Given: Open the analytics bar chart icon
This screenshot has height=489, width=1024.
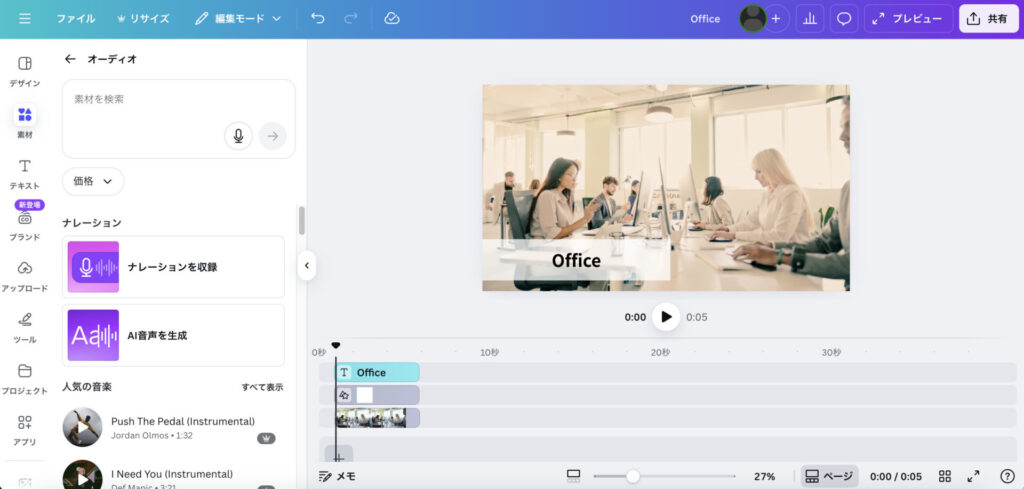Looking at the screenshot, I should tap(810, 18).
